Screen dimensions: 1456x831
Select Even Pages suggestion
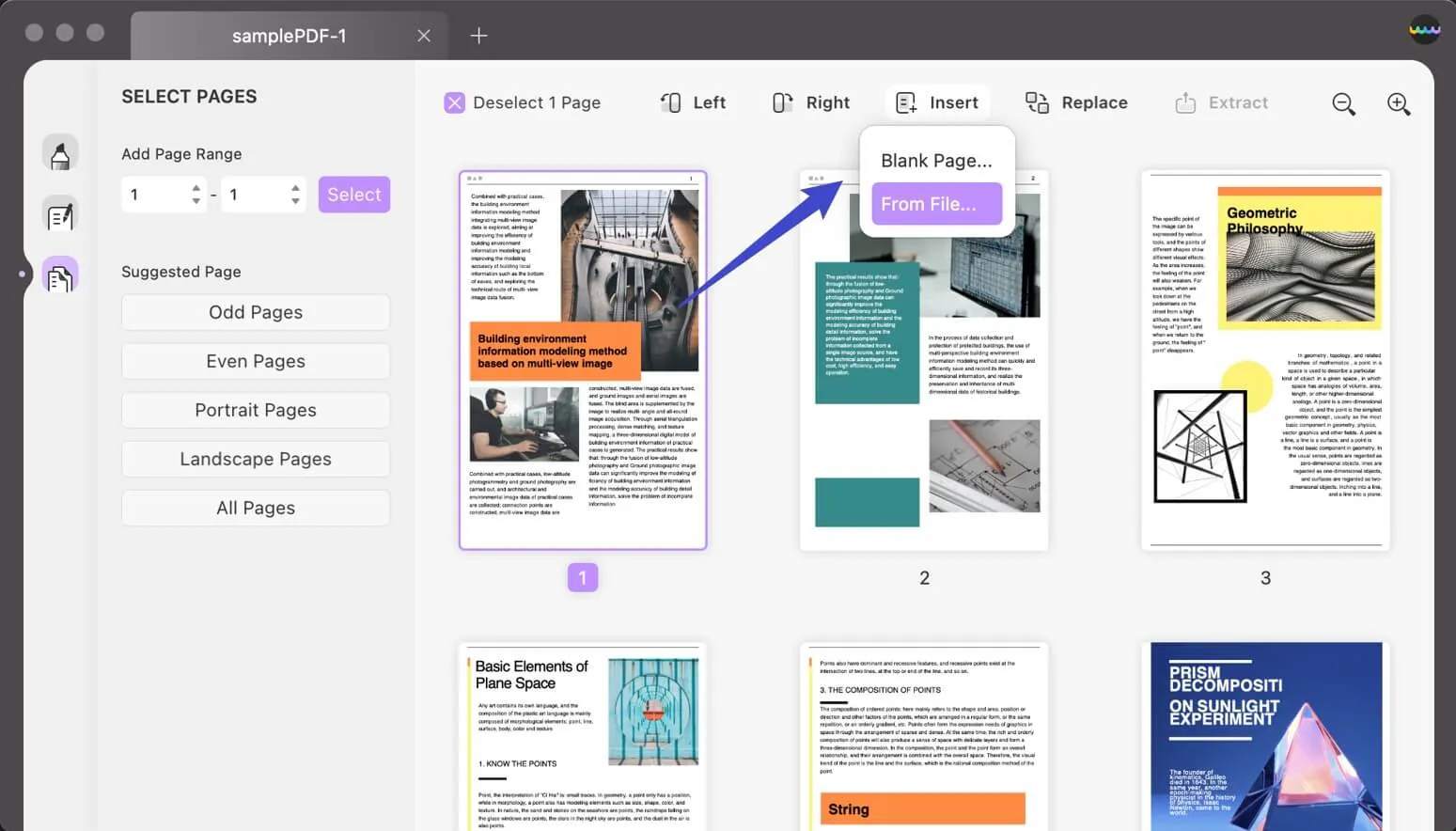[x=256, y=361]
